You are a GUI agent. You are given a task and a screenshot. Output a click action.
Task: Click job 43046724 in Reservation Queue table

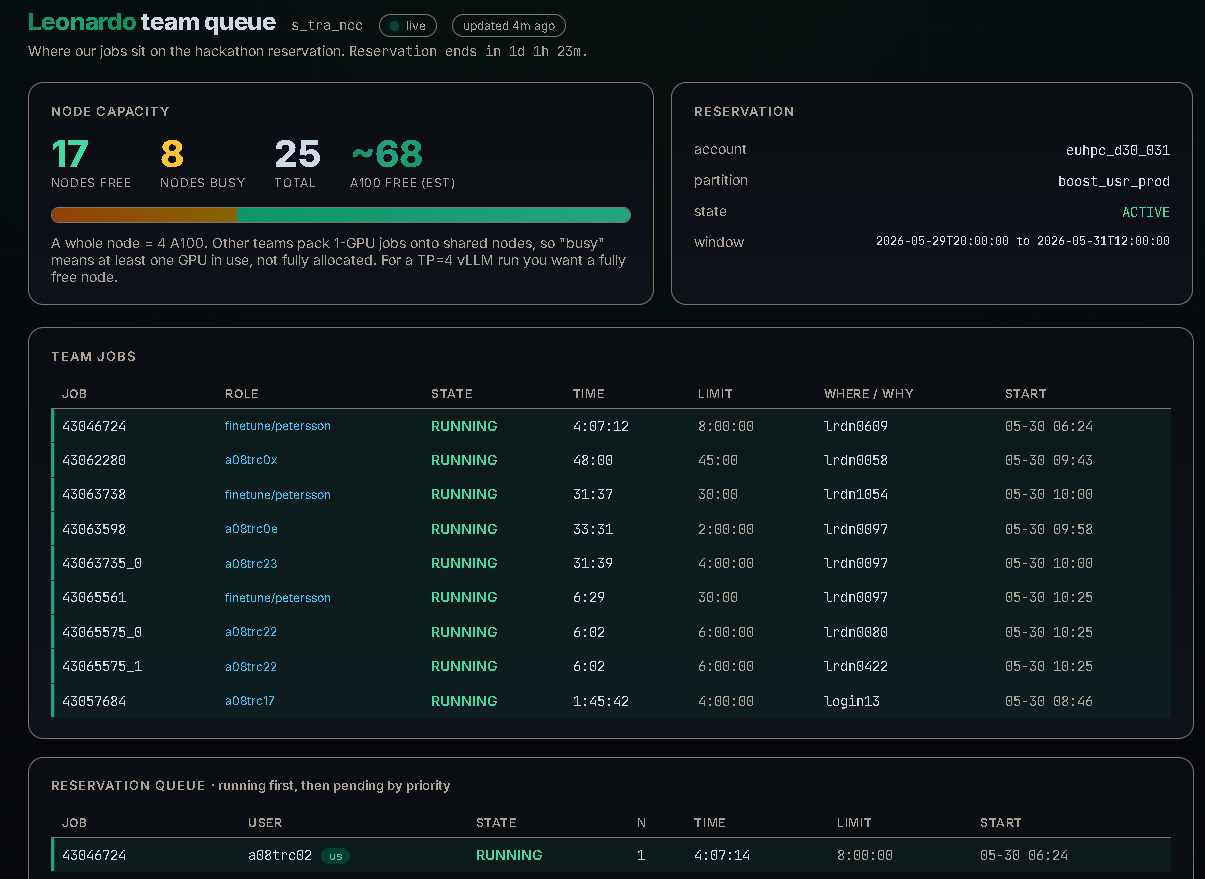tap(94, 856)
